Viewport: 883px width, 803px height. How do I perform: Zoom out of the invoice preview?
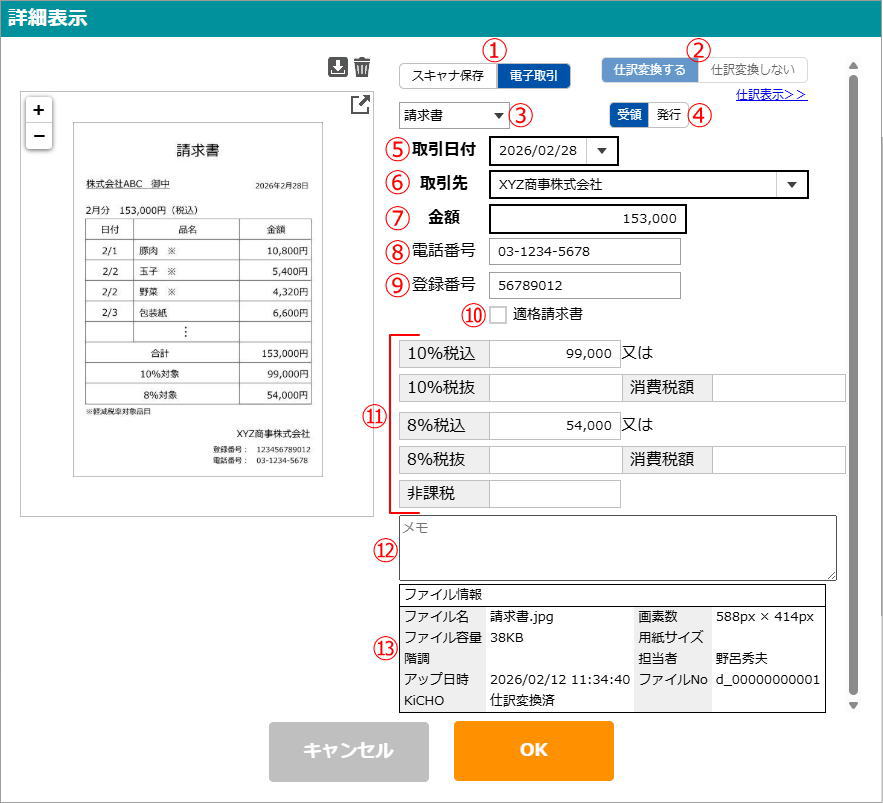38,136
